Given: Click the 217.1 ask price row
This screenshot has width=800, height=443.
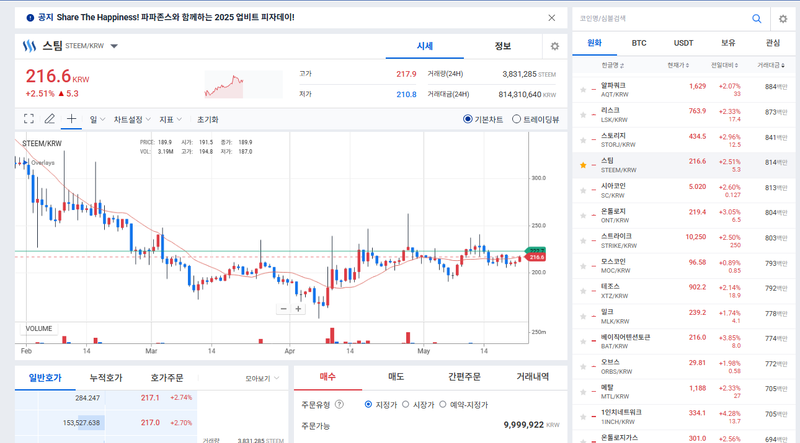Looking at the screenshot, I should (106, 398).
